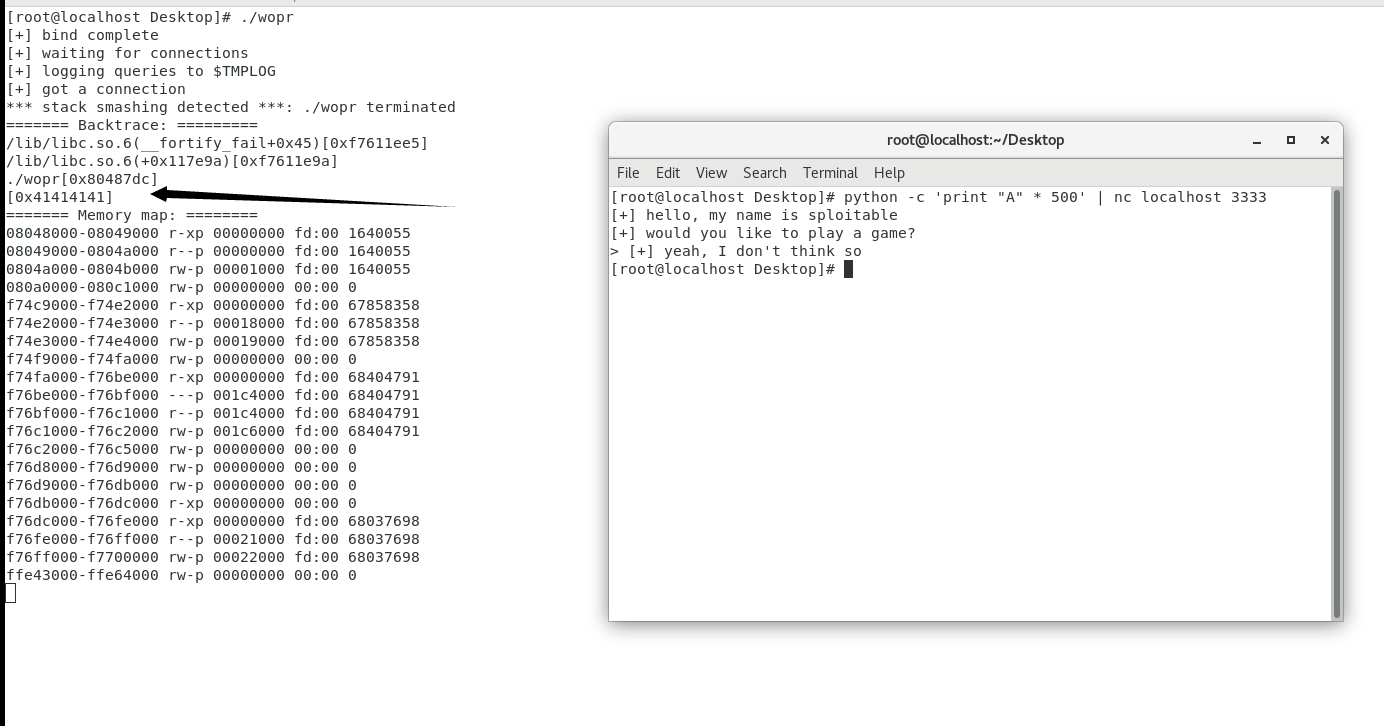This screenshot has width=1384, height=726.
Task: Close the root@localhost terminal window
Action: (1325, 140)
